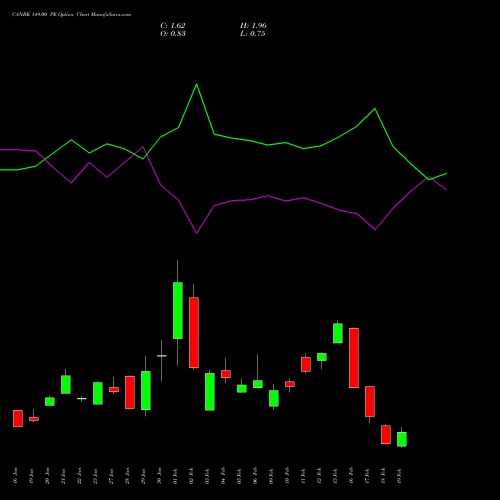This screenshot has width=500, height=500.
Task: Click the last green candle for 19 Feb
Action: (402, 439)
